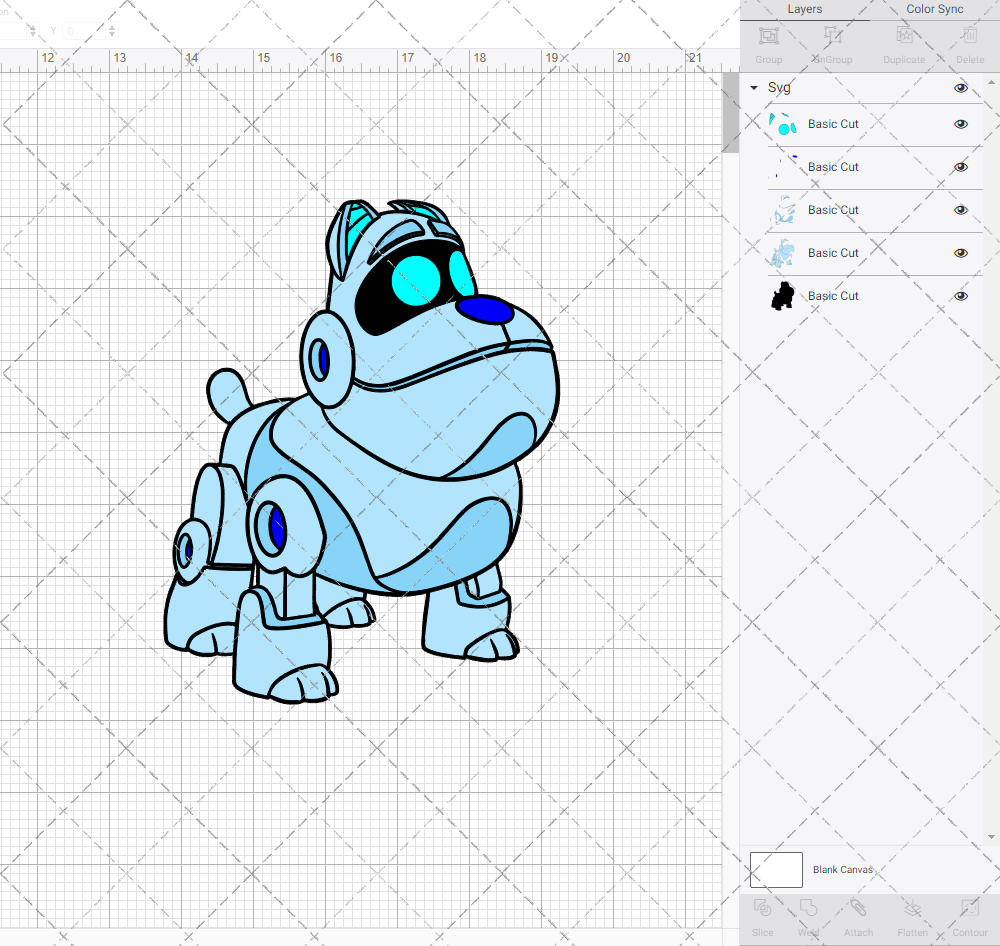Click the Blank Canvas color swatch
1000x946 pixels.
click(x=776, y=869)
